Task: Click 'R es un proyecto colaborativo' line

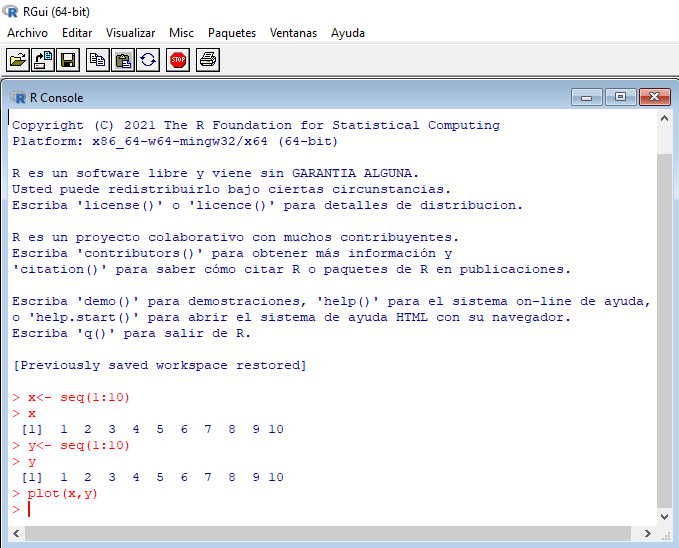Action: (235, 237)
